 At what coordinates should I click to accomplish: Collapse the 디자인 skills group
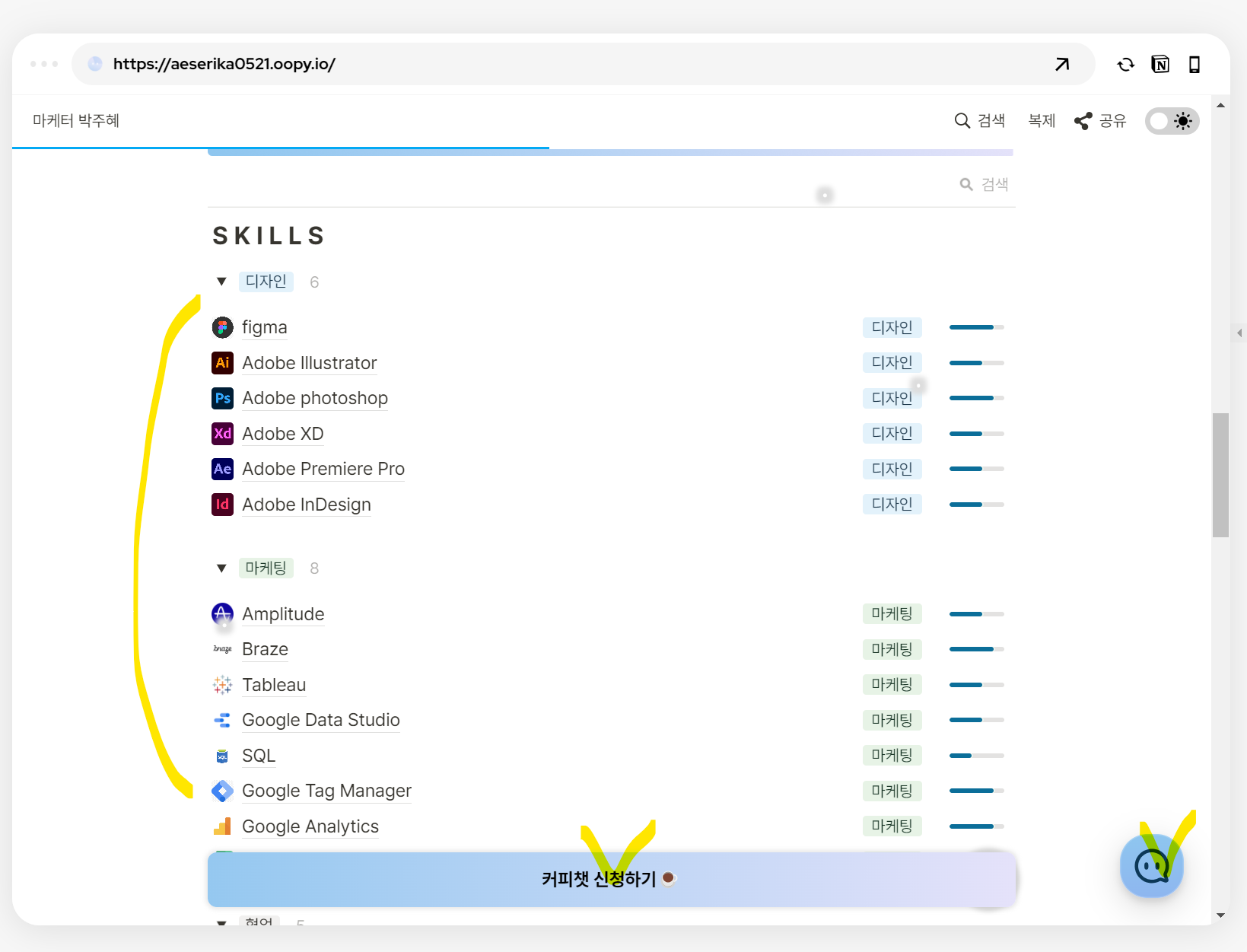pyautogui.click(x=221, y=282)
